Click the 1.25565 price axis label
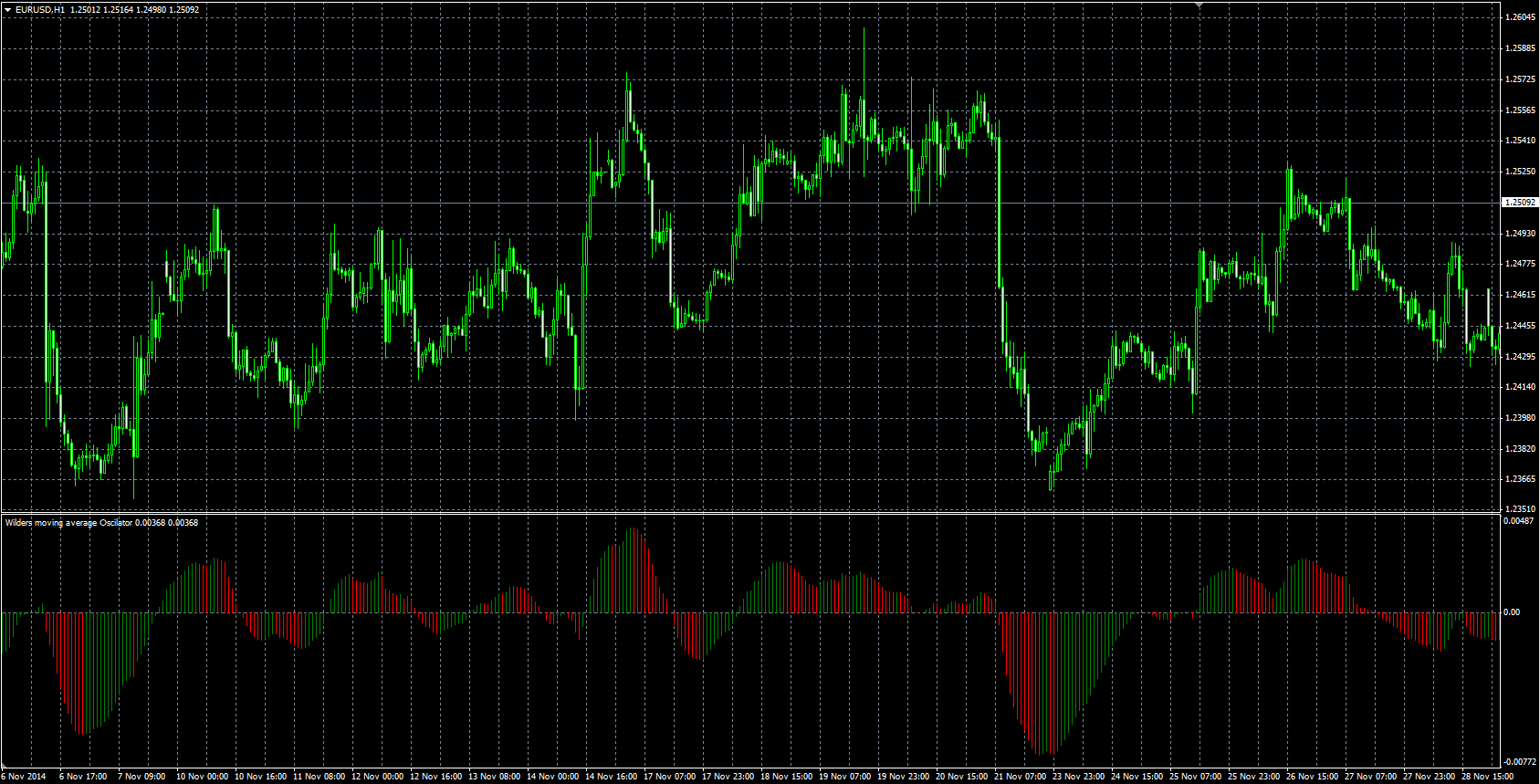Viewport: 1540px width, 784px height. point(1520,110)
